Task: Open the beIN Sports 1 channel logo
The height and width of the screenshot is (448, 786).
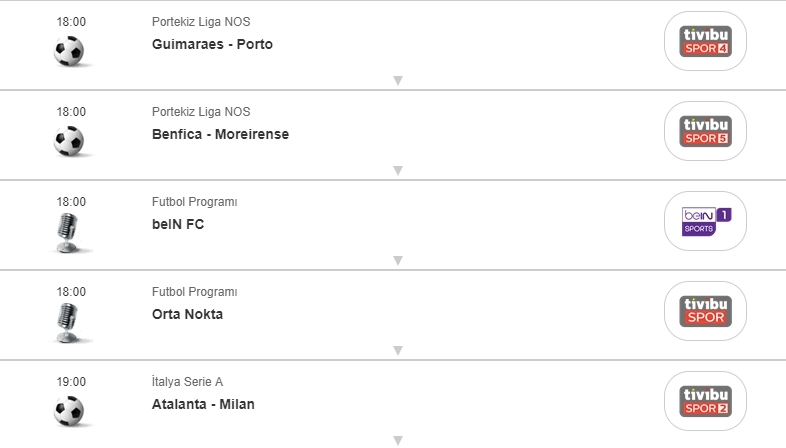Action: coord(705,221)
